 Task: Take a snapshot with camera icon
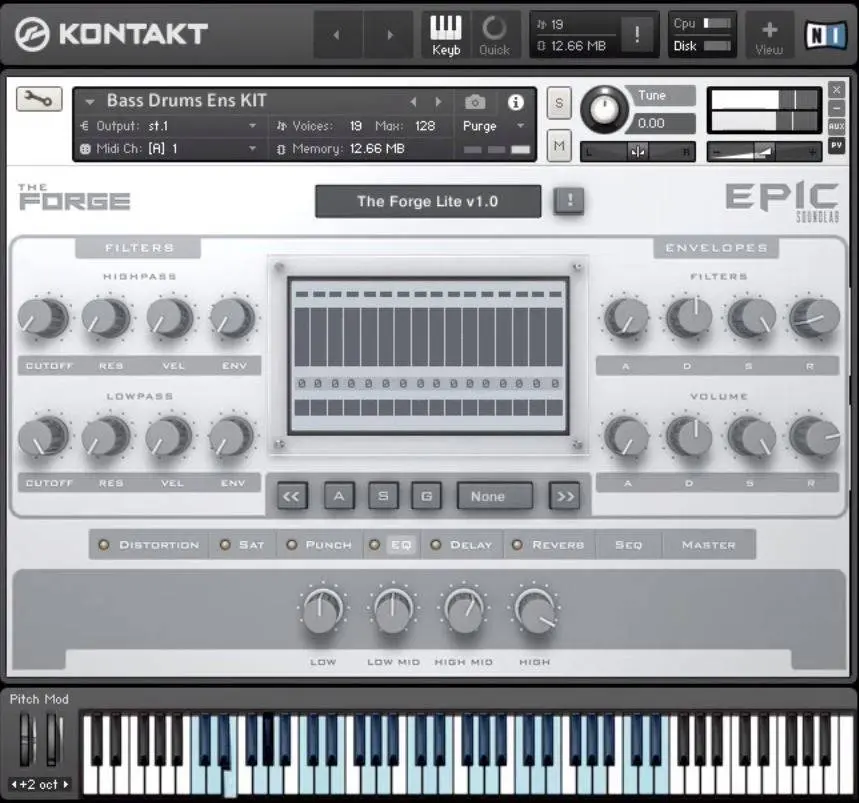coord(475,102)
